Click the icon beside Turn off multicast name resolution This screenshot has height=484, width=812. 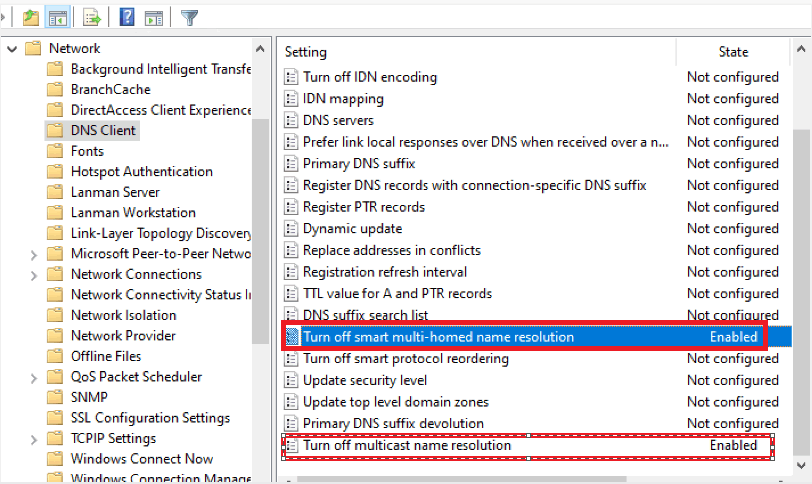click(x=292, y=445)
